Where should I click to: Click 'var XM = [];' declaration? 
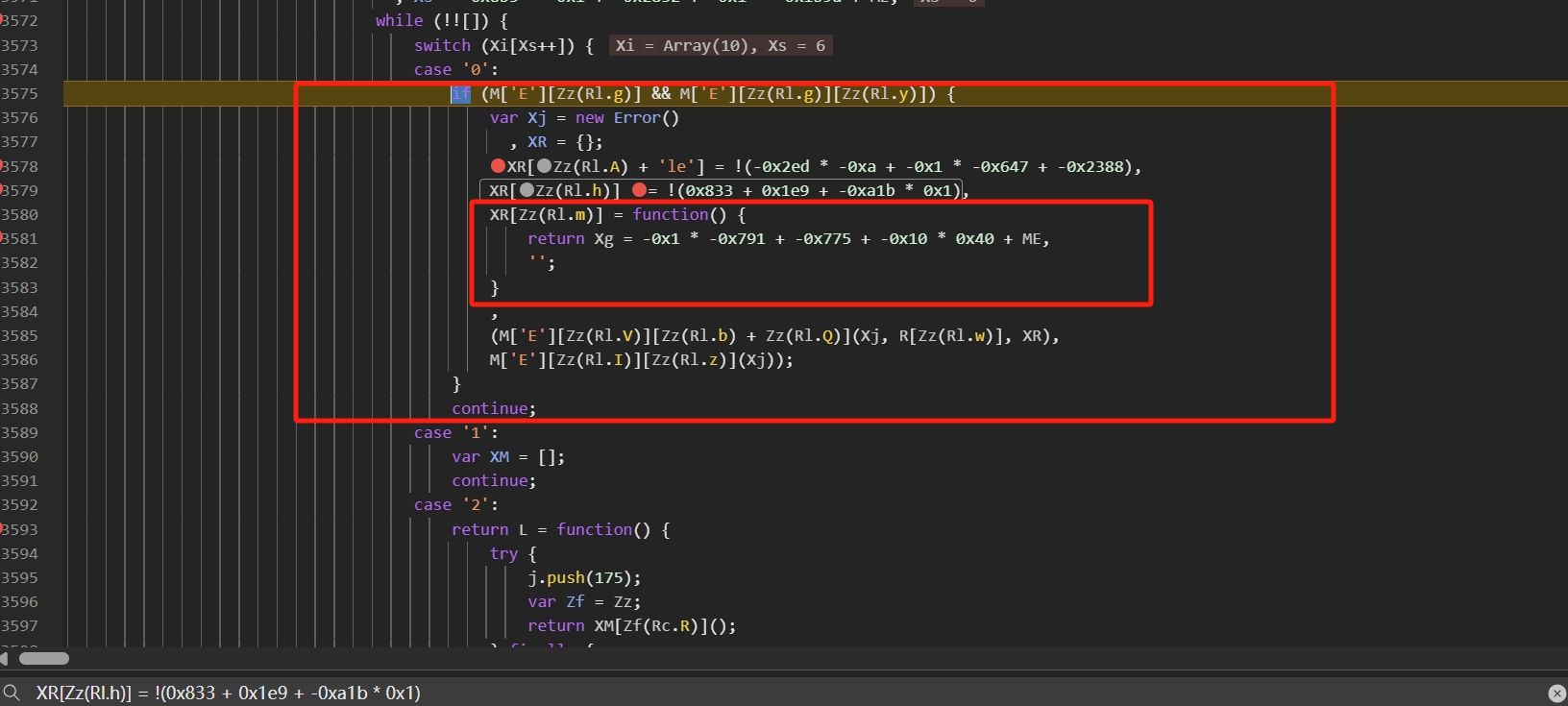coord(508,456)
